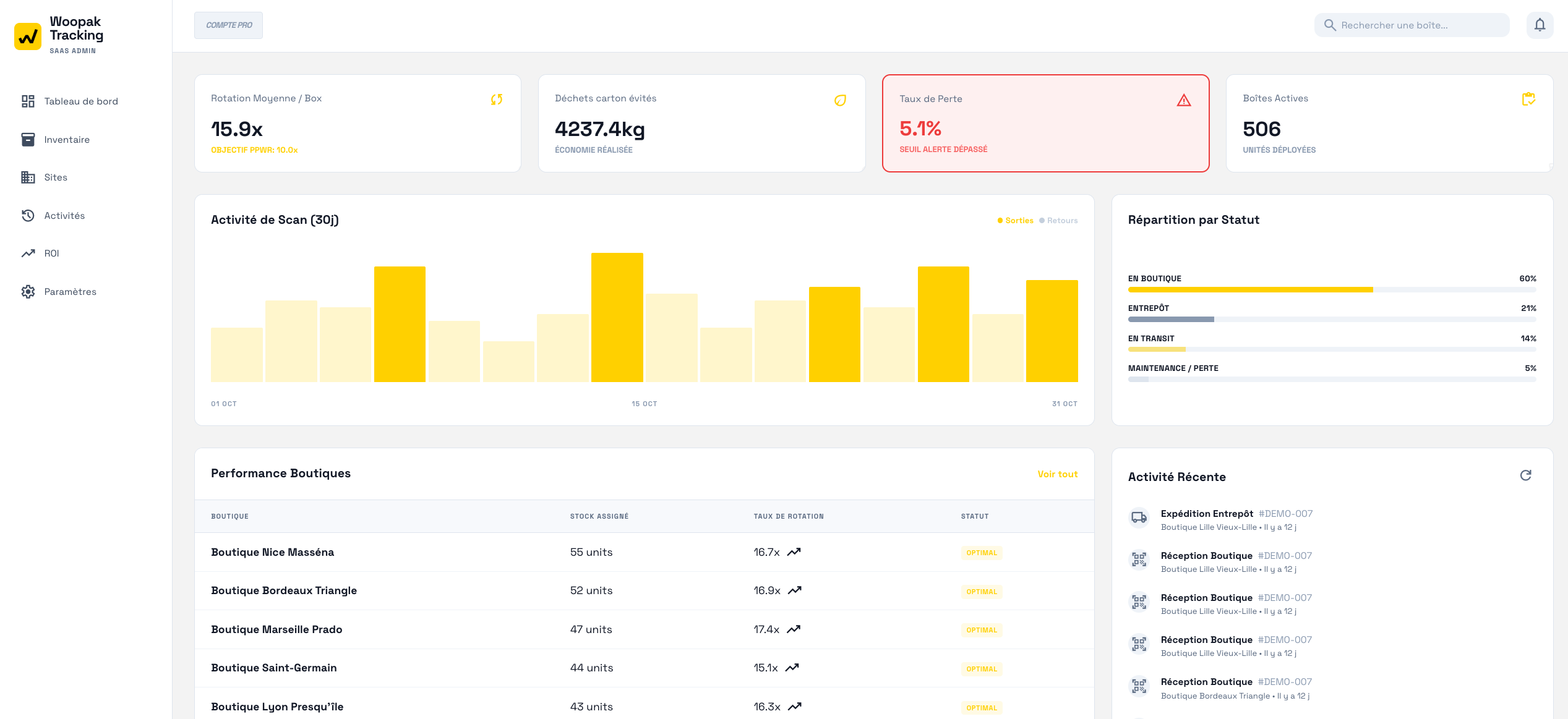The height and width of the screenshot is (719, 1568).
Task: Click the notification bell icon
Action: pyautogui.click(x=1540, y=25)
